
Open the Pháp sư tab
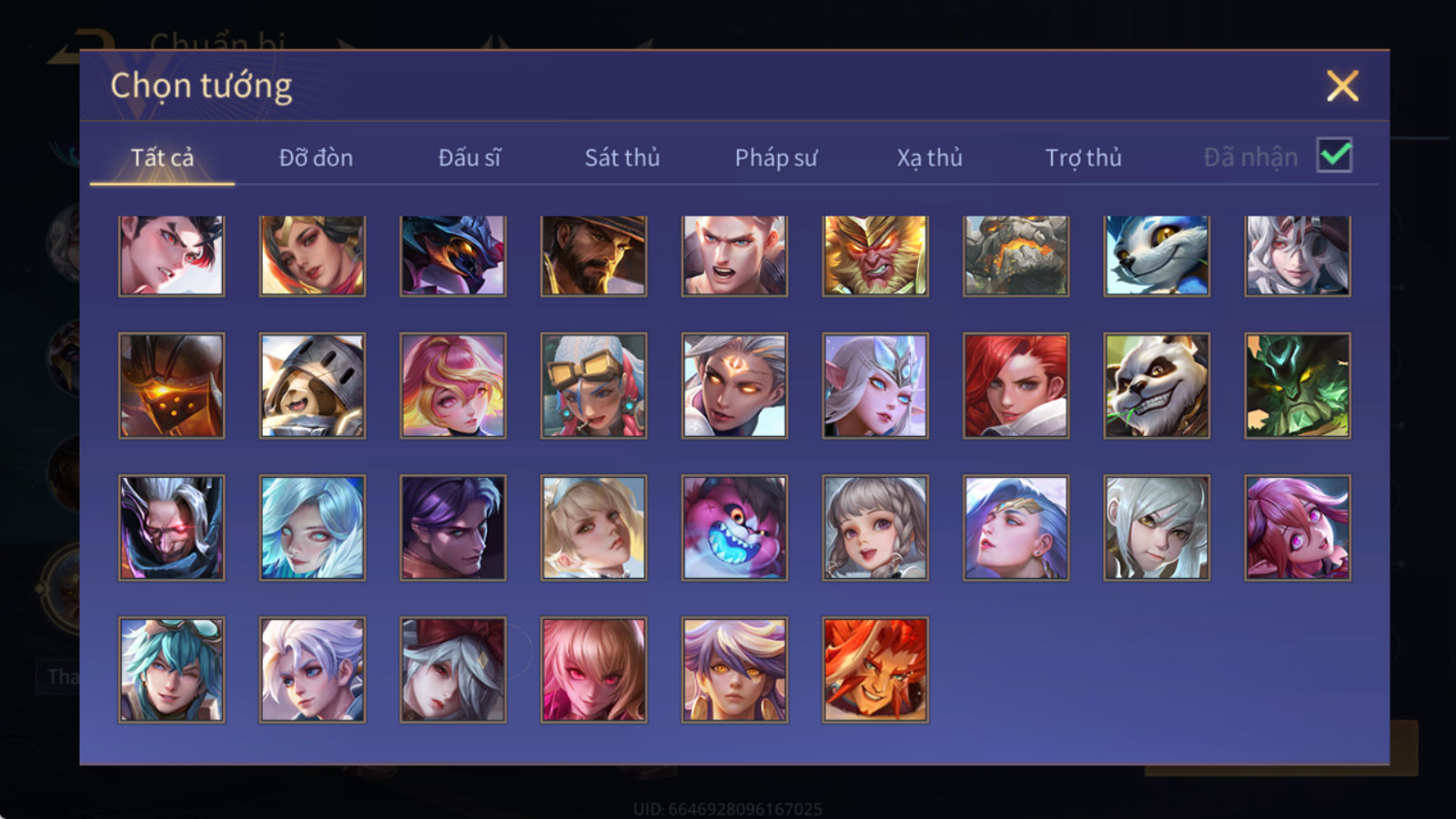coord(776,157)
